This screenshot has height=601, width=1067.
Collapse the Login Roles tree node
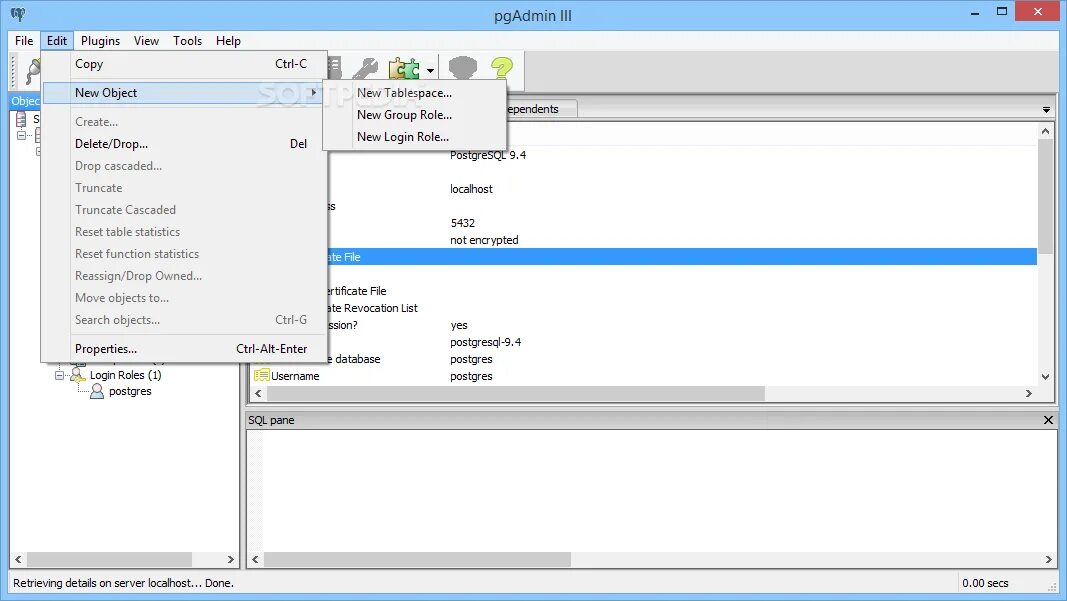(59, 375)
